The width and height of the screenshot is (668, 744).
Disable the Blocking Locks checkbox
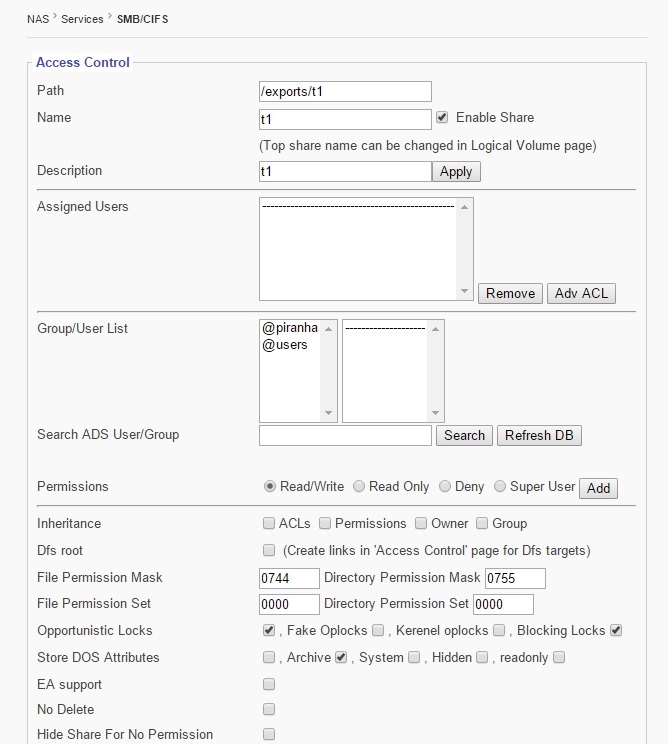616,630
